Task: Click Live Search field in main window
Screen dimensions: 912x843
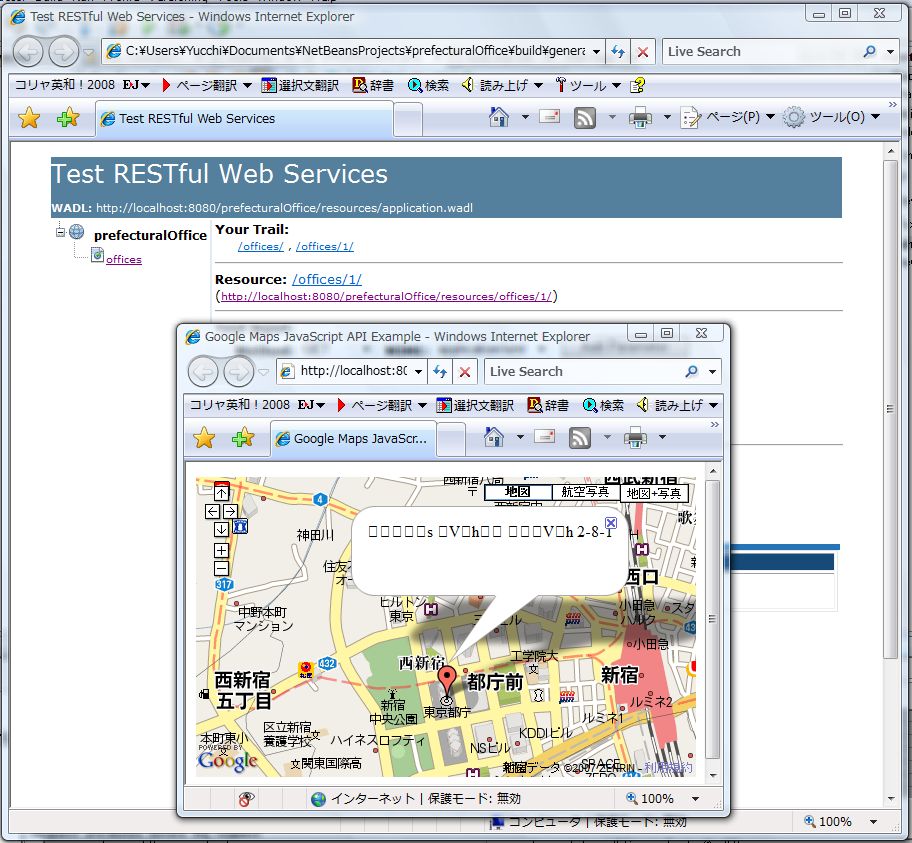Action: click(760, 52)
